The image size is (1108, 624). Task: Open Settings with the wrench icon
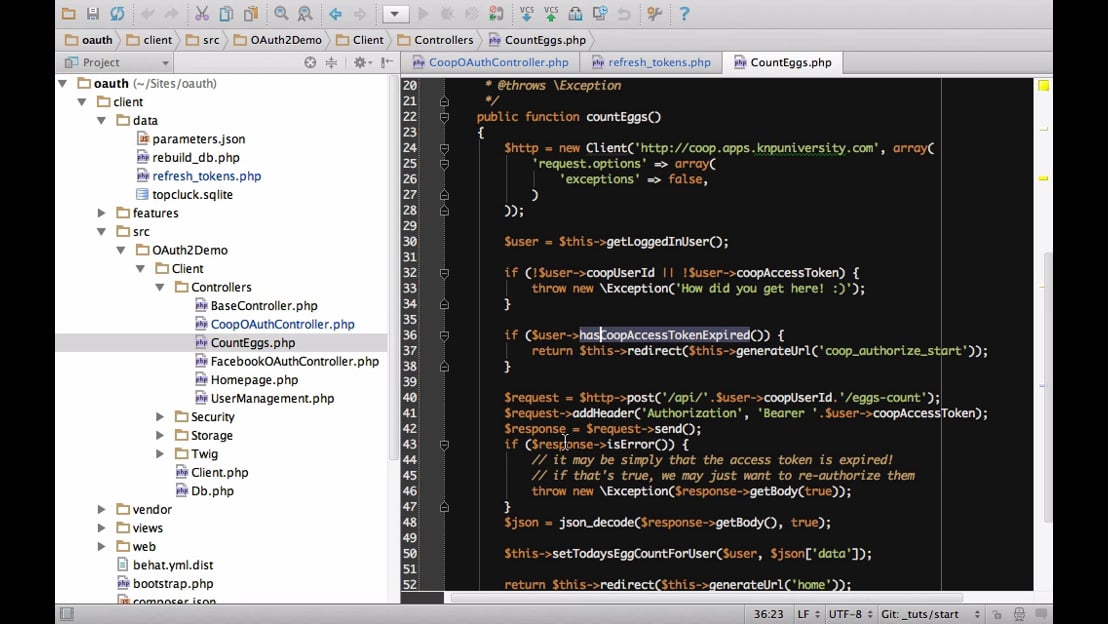655,14
